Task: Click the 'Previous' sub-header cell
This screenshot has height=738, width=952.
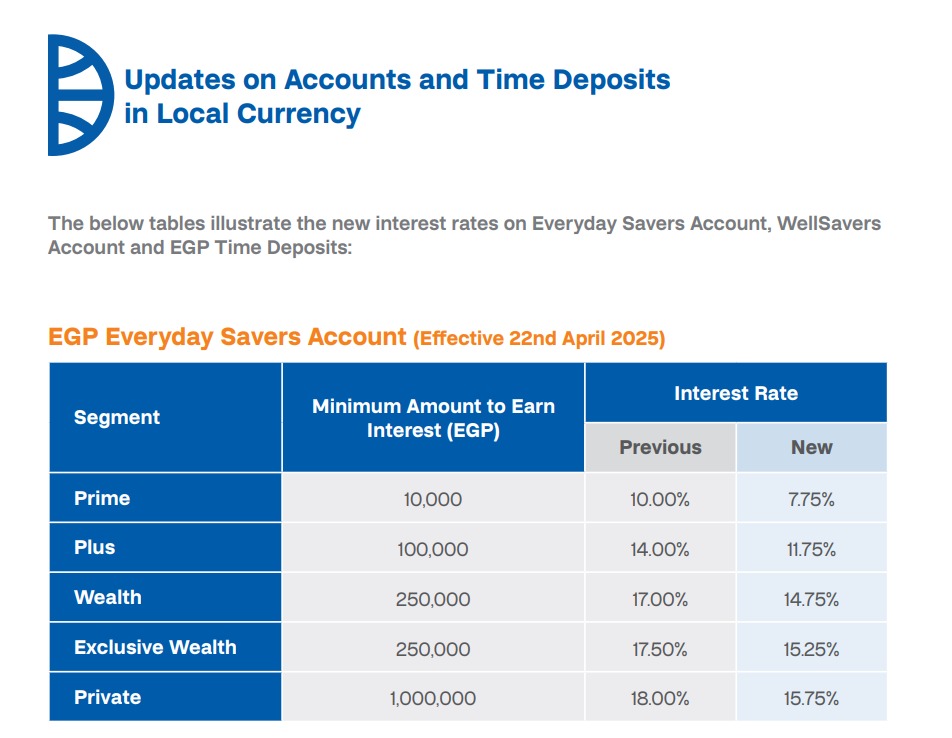Action: (x=660, y=447)
